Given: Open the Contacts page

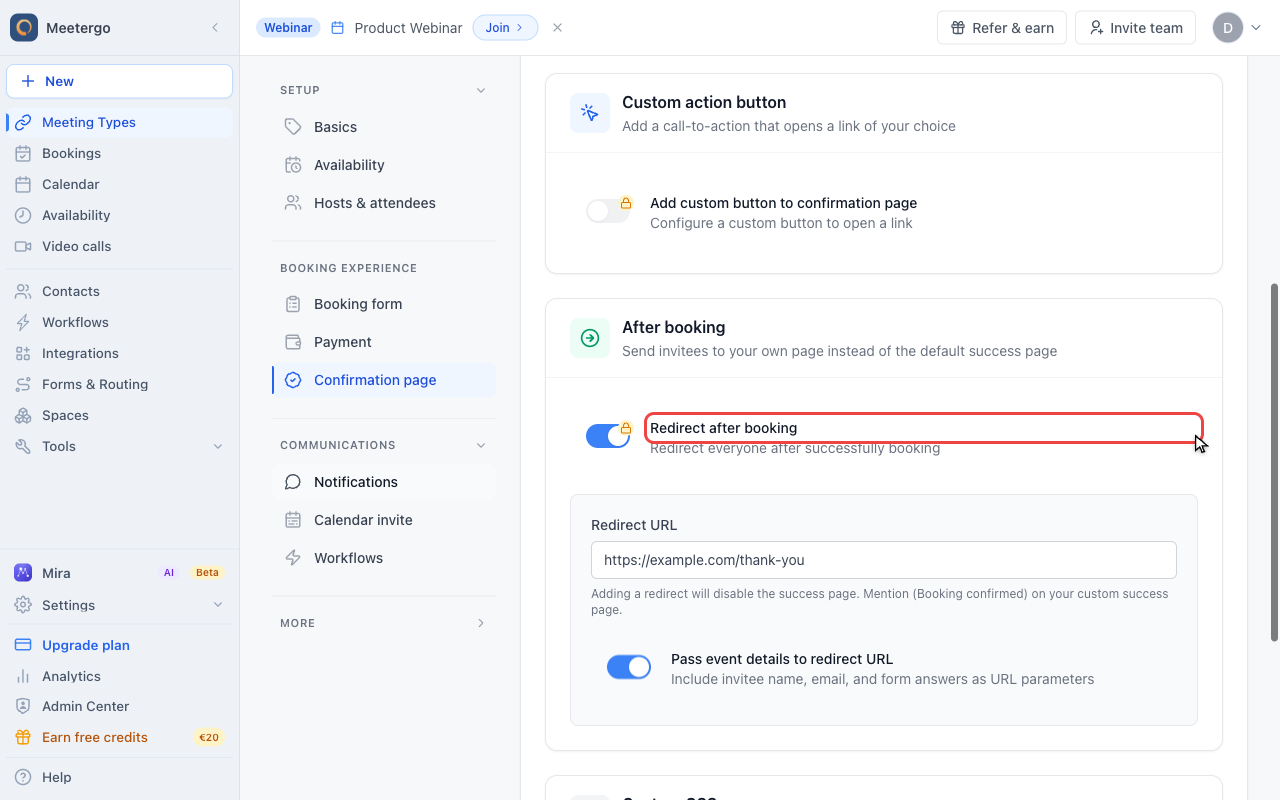Looking at the screenshot, I should (x=119, y=291).
